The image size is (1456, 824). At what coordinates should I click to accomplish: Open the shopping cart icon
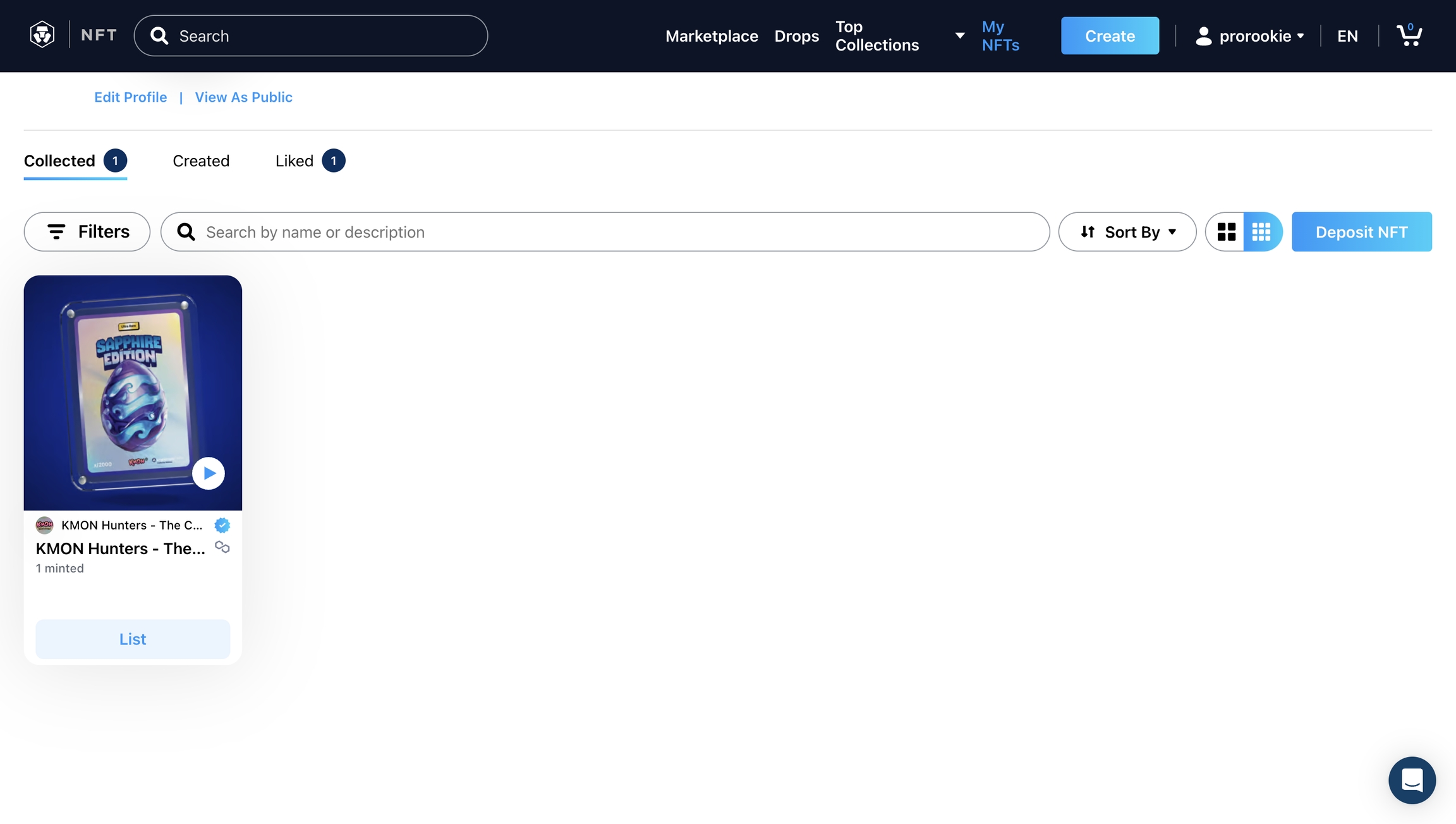(x=1409, y=35)
